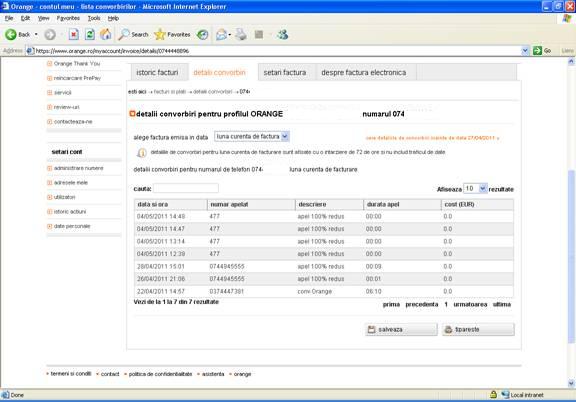
Task: Open review-uri sidebar link
Action: 66,107
